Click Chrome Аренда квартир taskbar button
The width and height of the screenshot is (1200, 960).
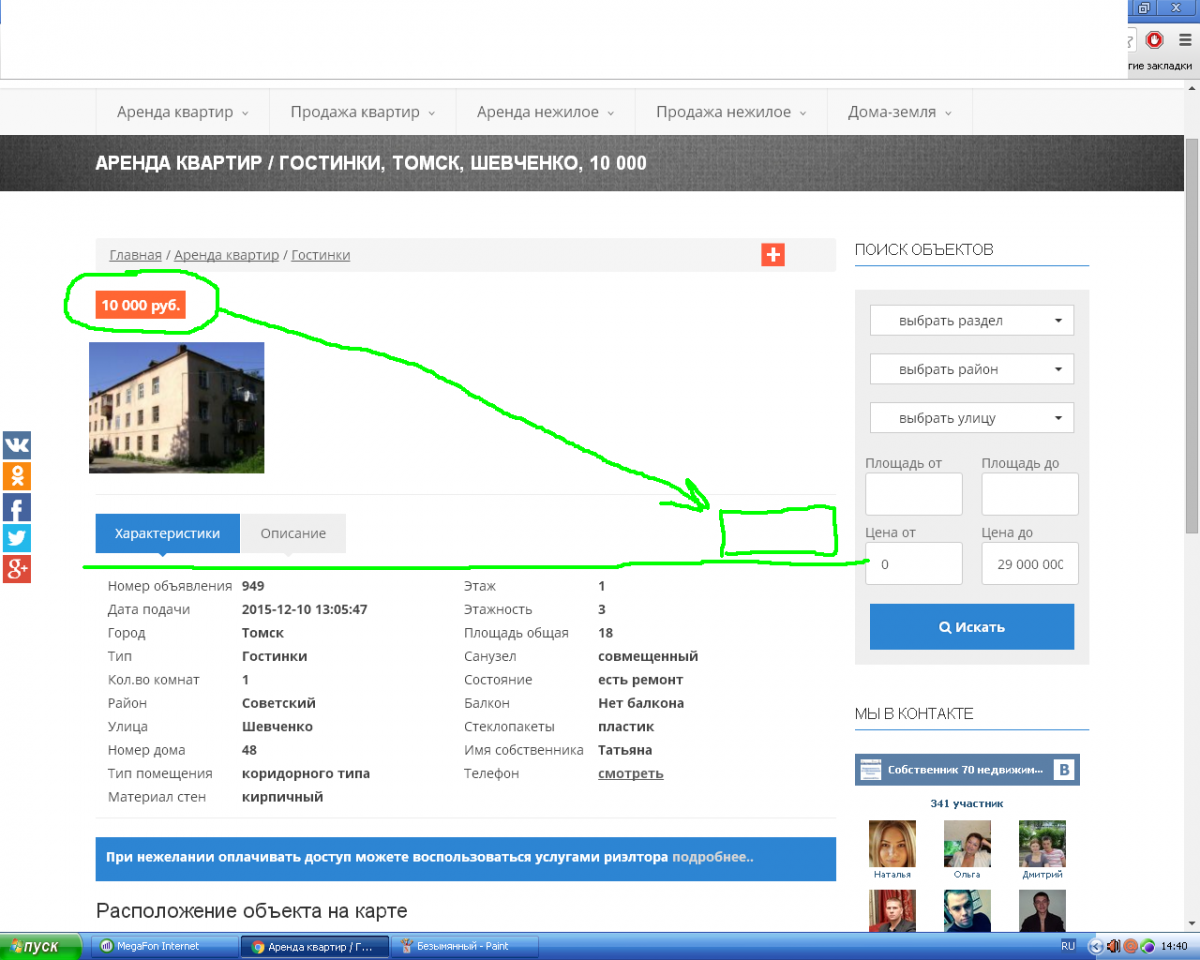click(x=314, y=946)
